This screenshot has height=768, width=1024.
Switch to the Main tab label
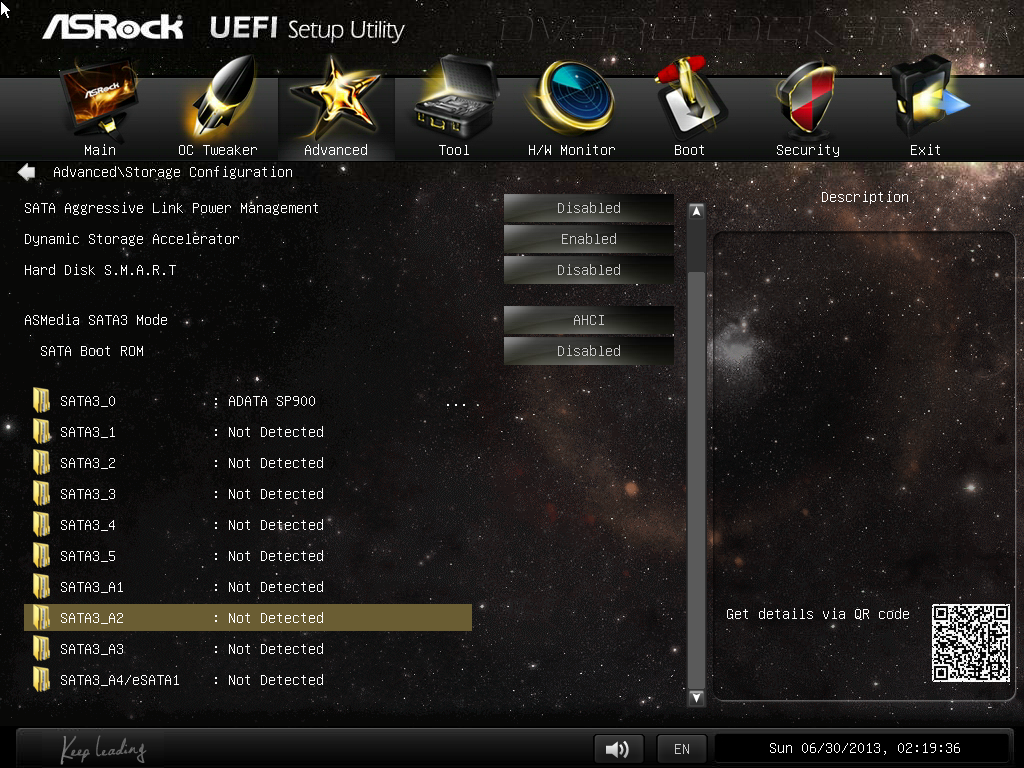click(x=100, y=150)
